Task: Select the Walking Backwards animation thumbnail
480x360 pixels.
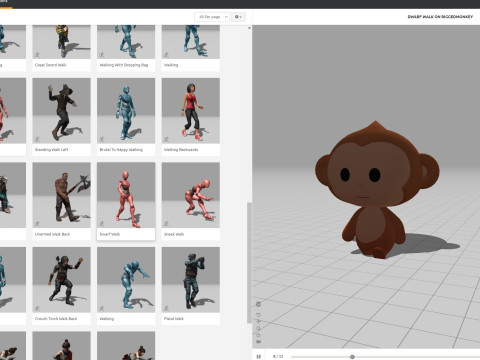Action: (191, 111)
